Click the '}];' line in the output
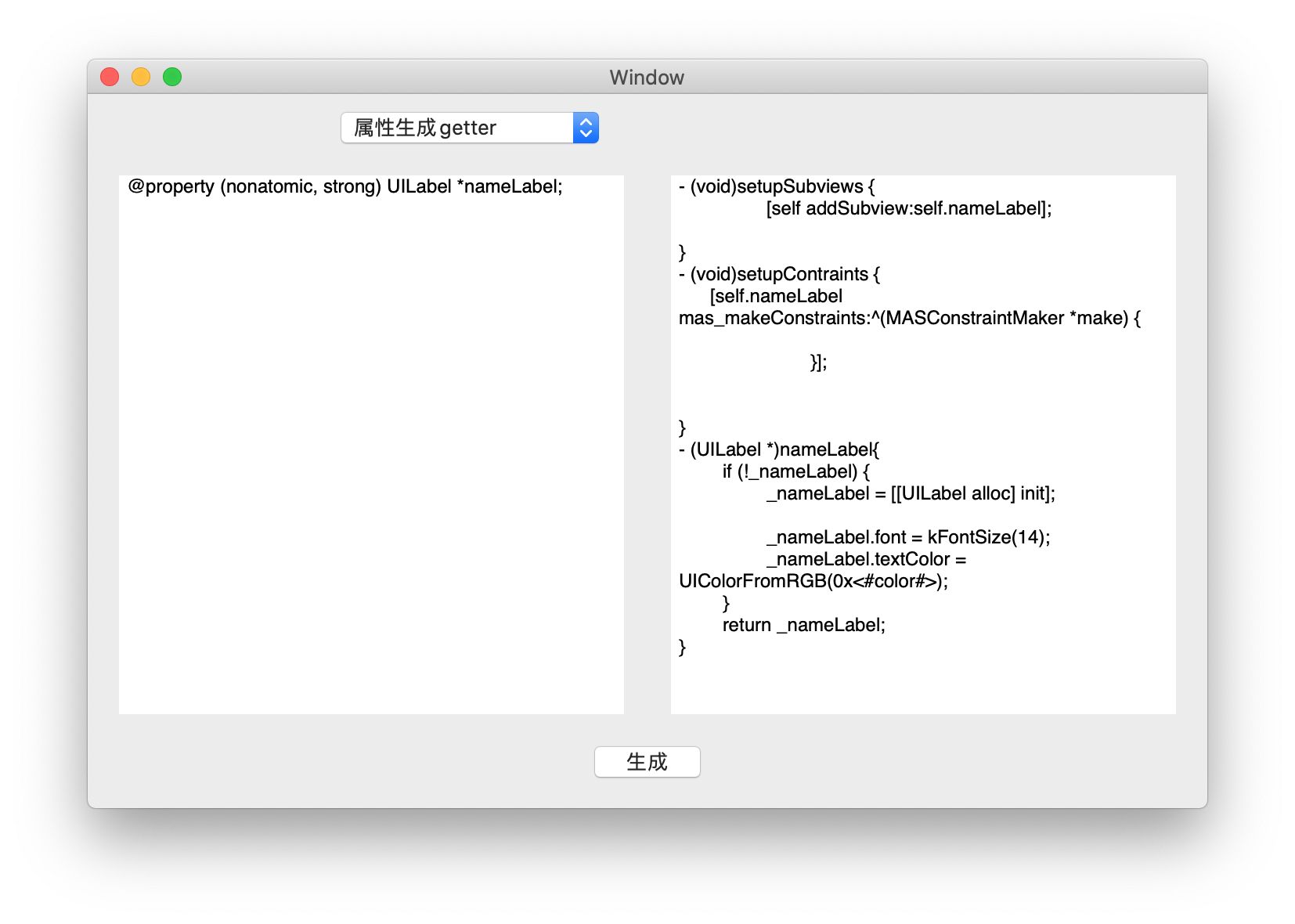Viewport: 1295px width, 924px height. point(818,362)
